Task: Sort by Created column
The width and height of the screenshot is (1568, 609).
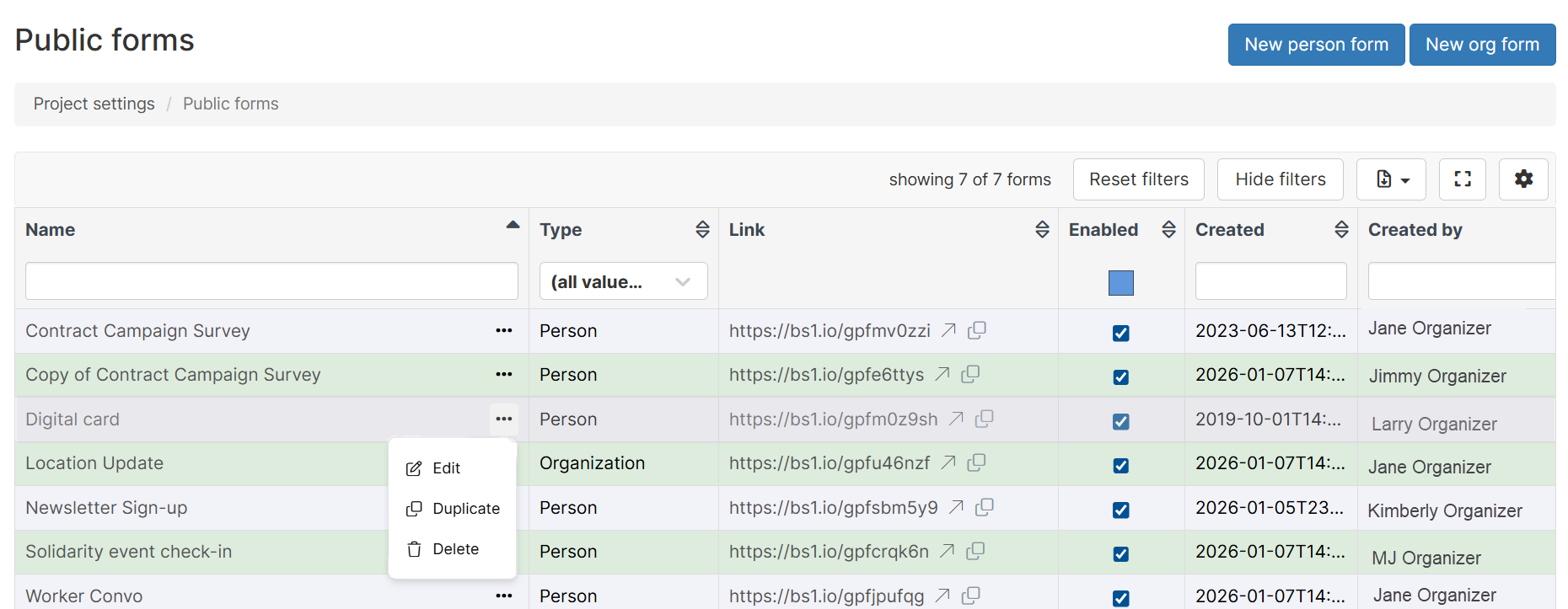Action: [1341, 229]
